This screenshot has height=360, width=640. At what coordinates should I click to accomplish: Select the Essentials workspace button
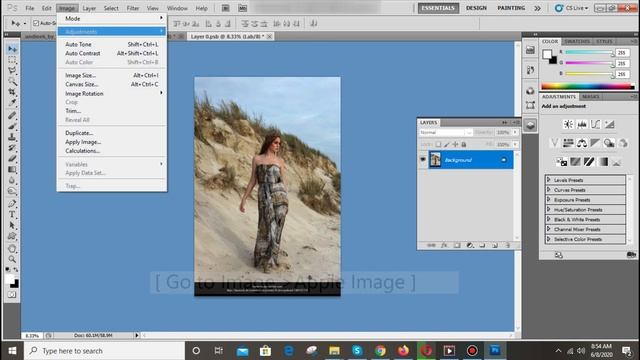pyautogui.click(x=438, y=8)
